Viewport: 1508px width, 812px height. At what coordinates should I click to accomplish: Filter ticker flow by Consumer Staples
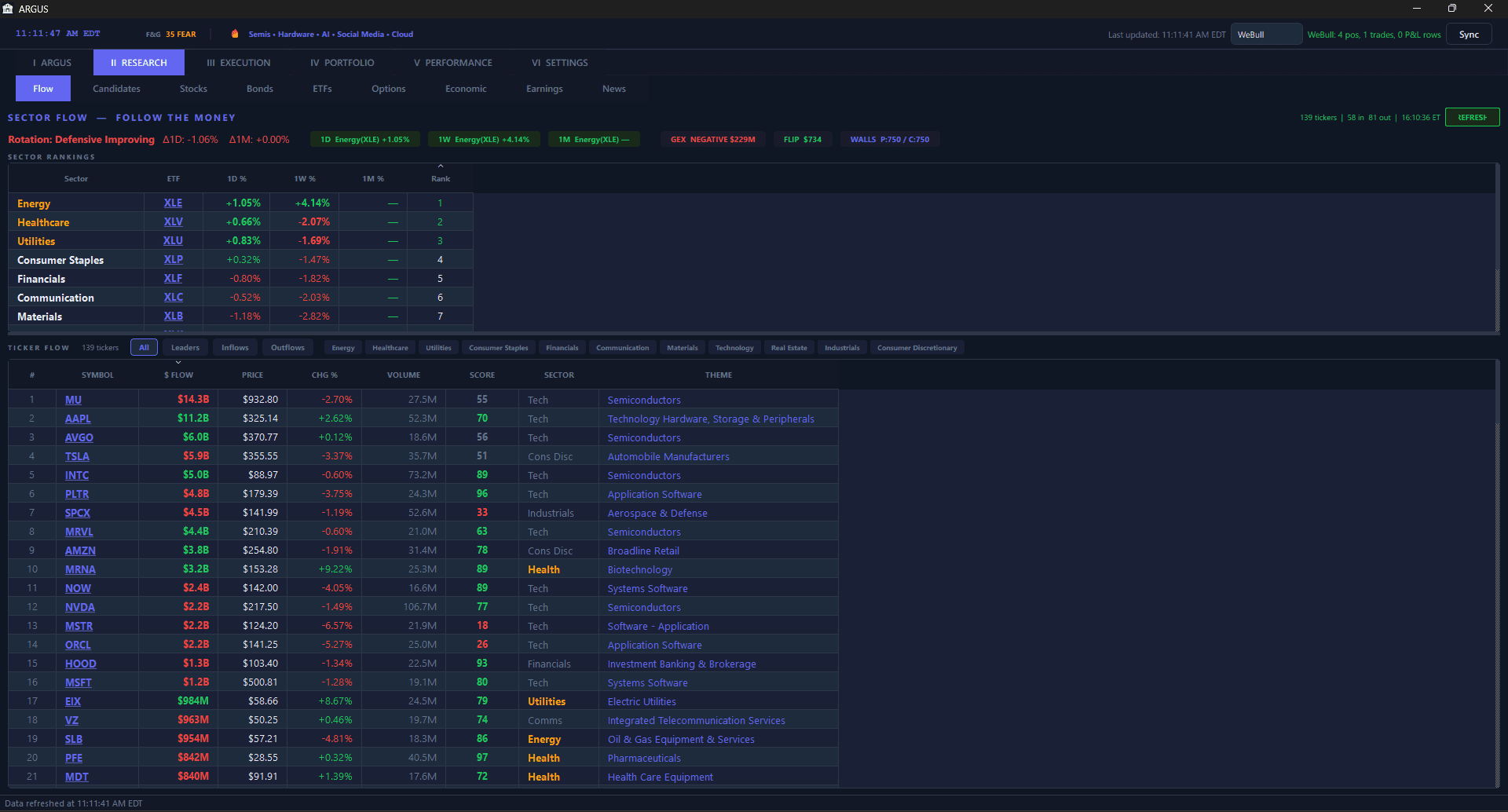pyautogui.click(x=499, y=348)
